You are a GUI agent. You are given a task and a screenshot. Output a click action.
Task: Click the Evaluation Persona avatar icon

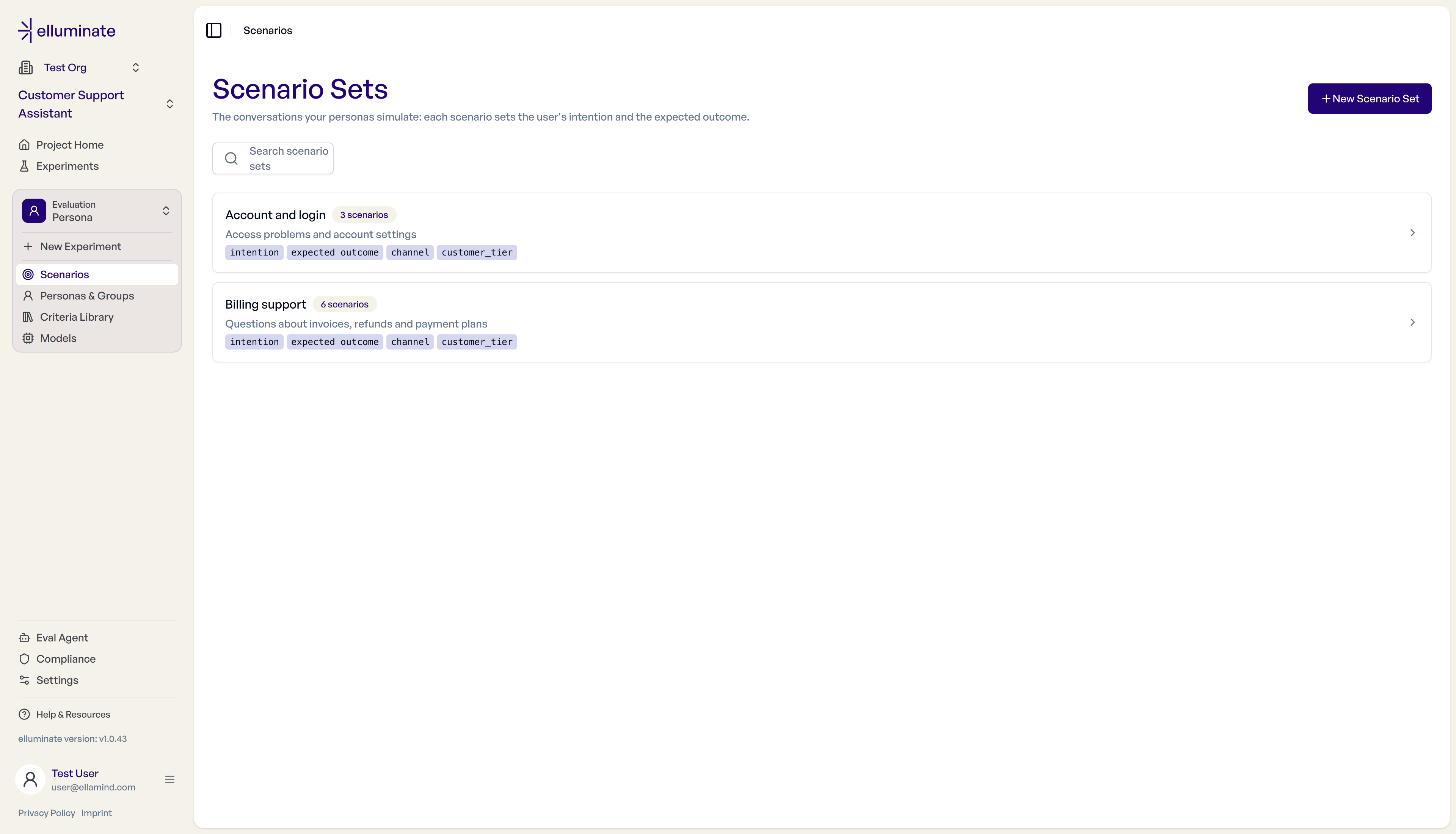(34, 211)
